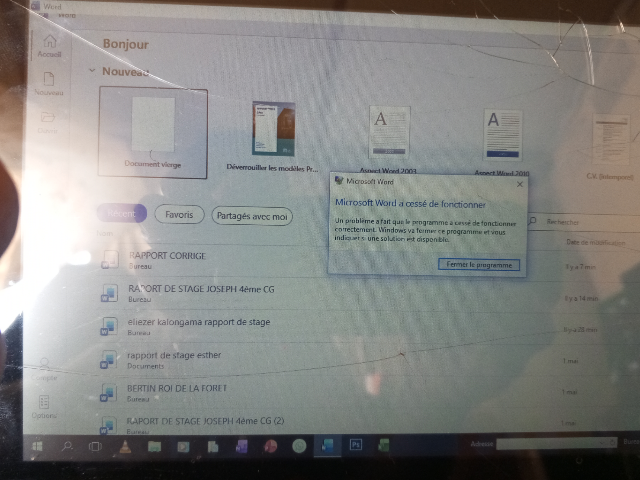Open the Compte sidebar item
Viewport: 640px width, 480px height.
pos(44,370)
